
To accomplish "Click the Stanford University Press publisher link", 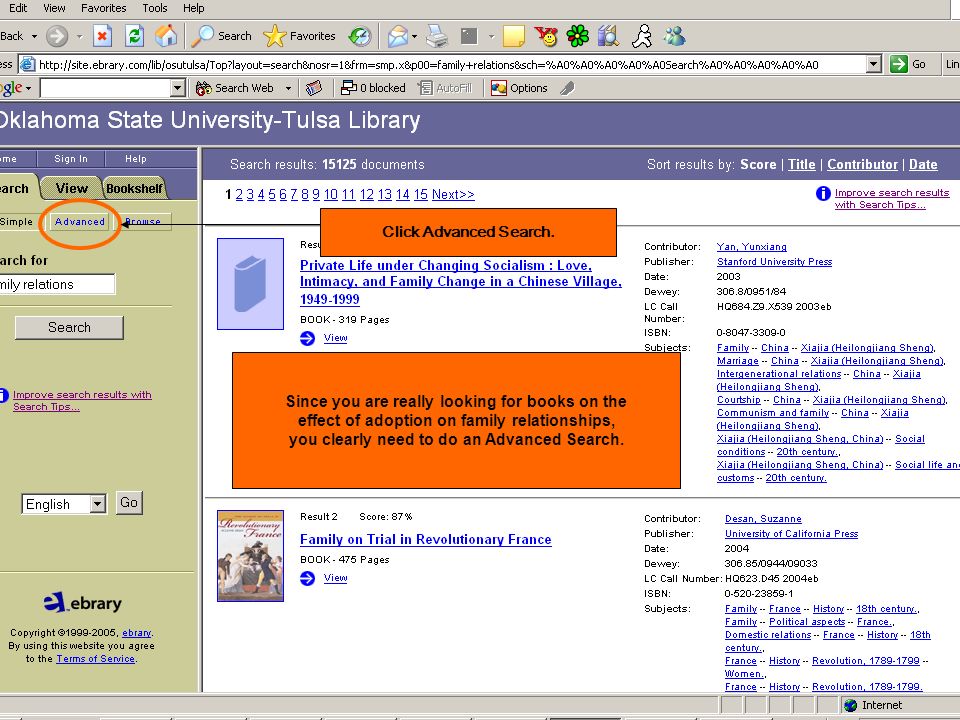I will click(774, 262).
